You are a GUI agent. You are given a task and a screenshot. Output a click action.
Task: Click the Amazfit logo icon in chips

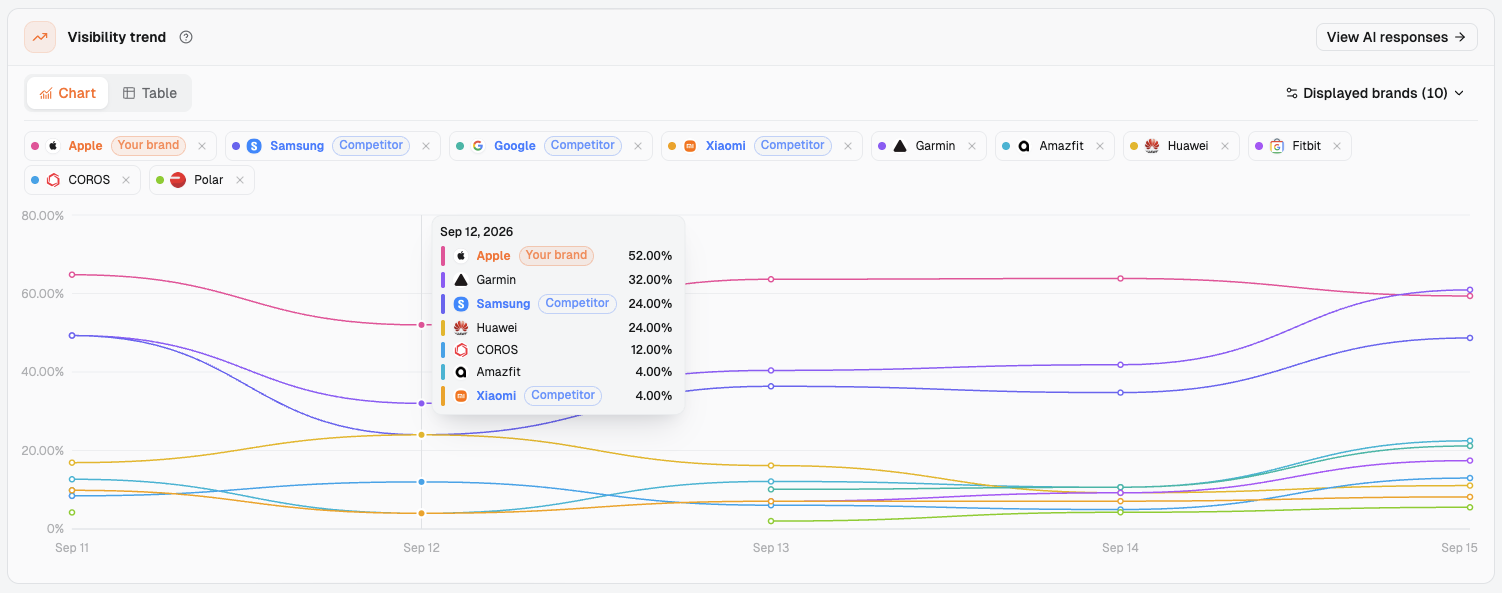1024,146
